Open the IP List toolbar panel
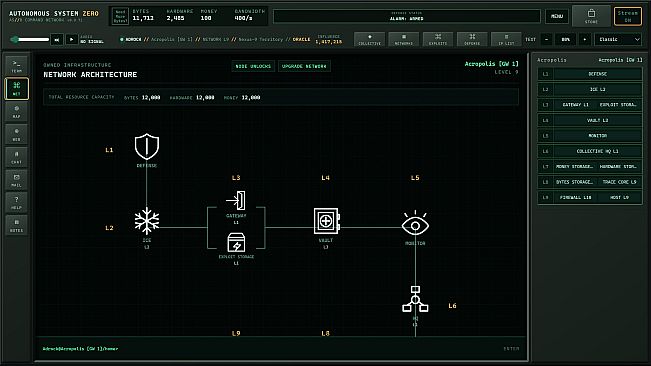This screenshot has height=366, width=651. [x=506, y=39]
